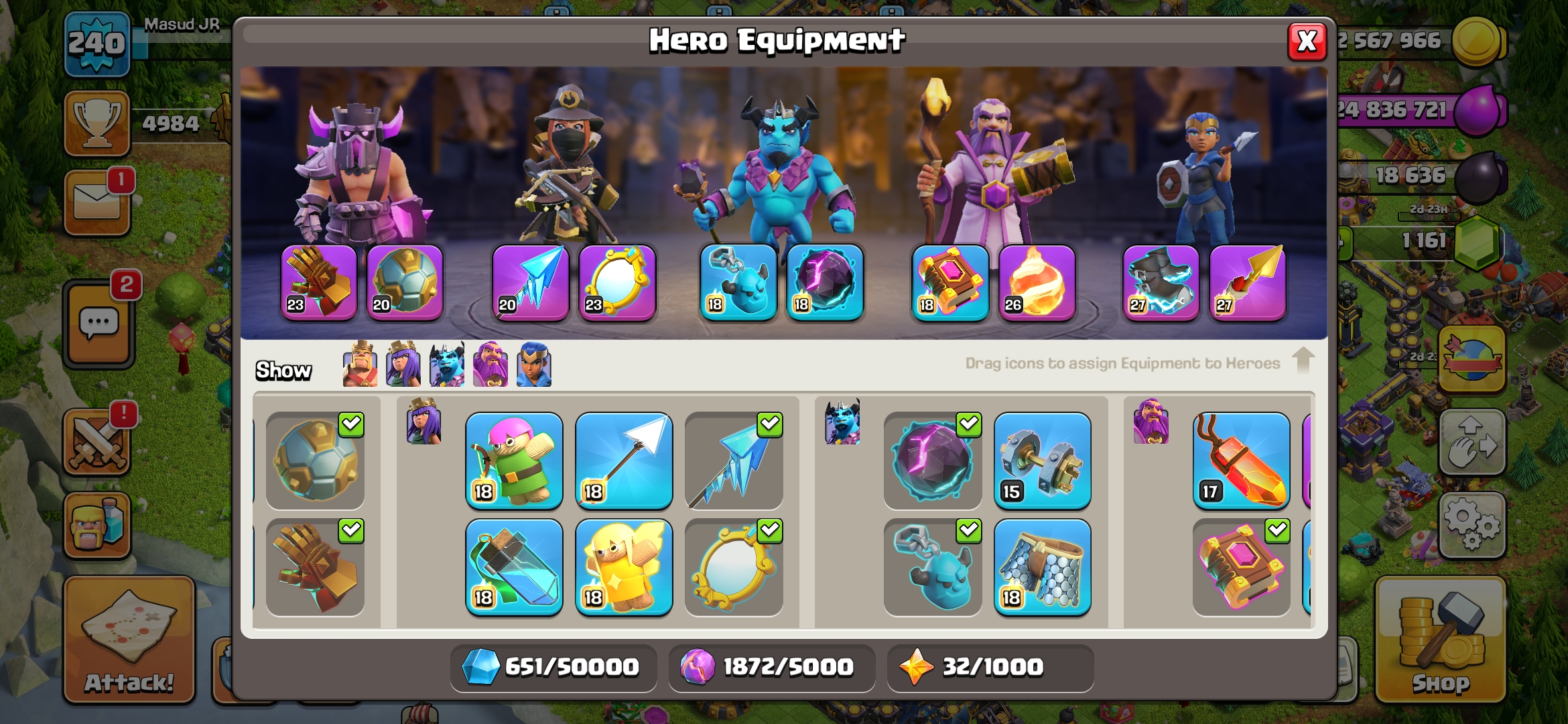Close the Hero Equipment window
Screen dimensions: 1568x724
1307,42
